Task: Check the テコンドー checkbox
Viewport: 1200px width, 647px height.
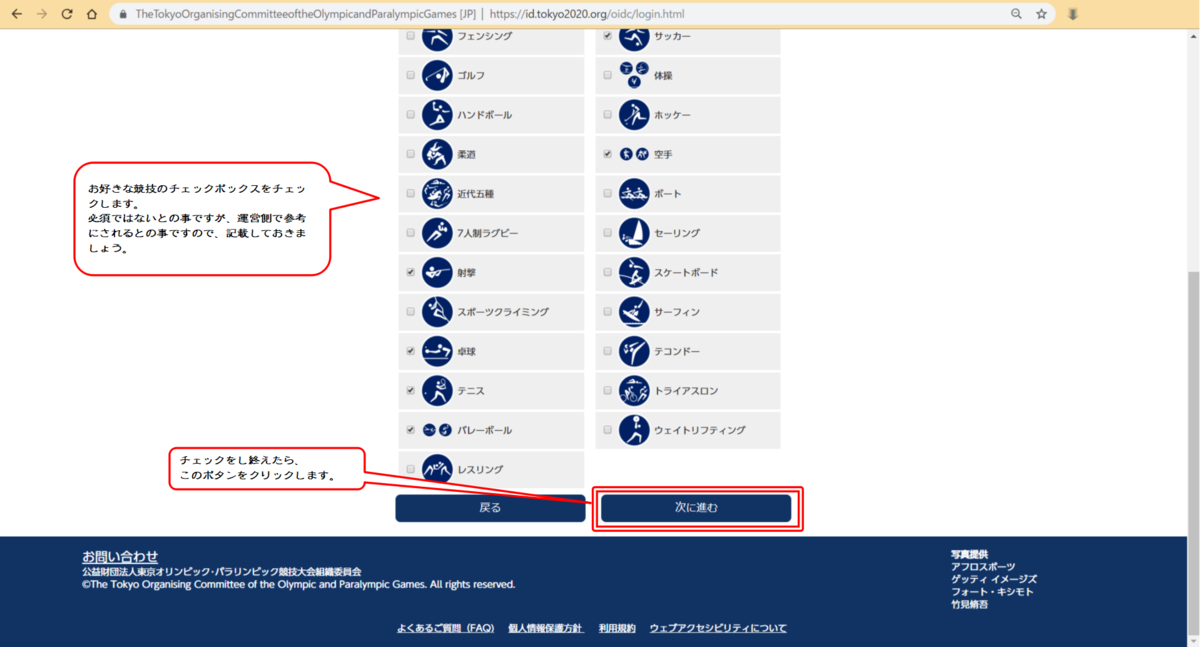Action: (x=607, y=351)
